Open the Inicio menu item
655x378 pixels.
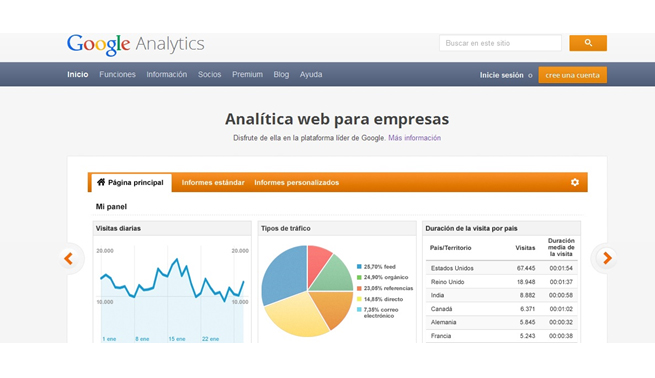(78, 74)
